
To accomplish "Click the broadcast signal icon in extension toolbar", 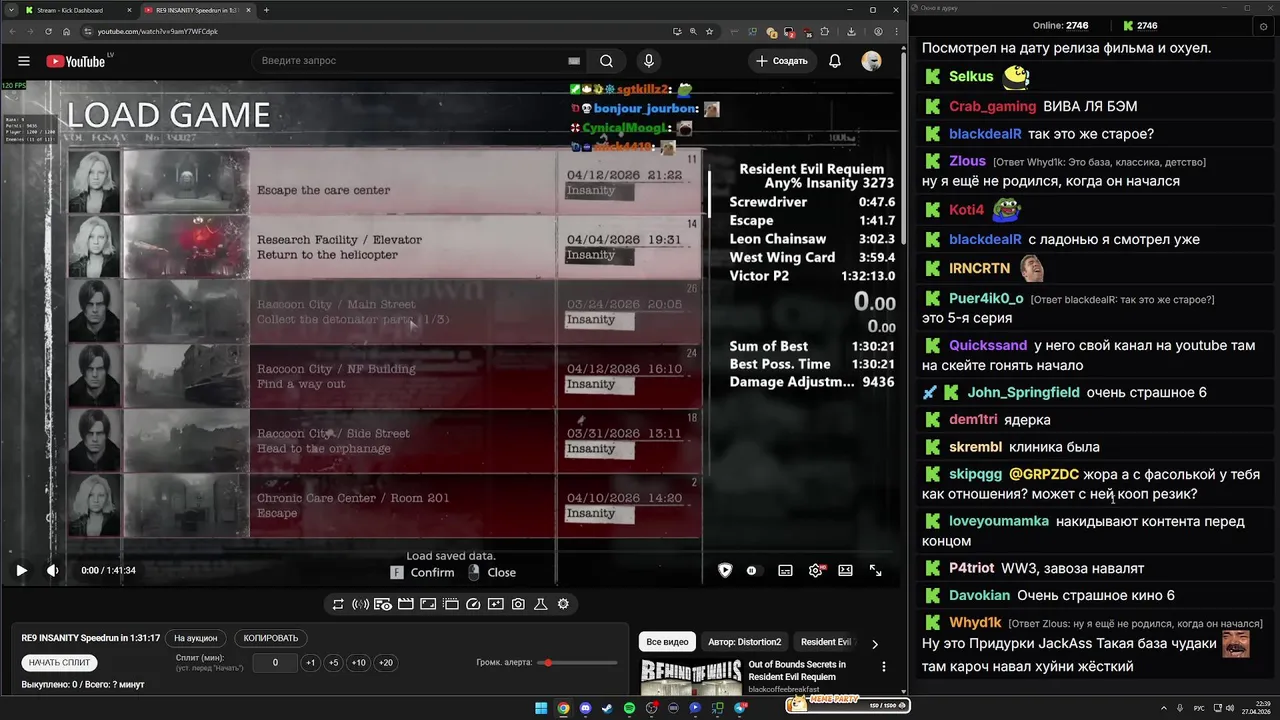I will 360,604.
